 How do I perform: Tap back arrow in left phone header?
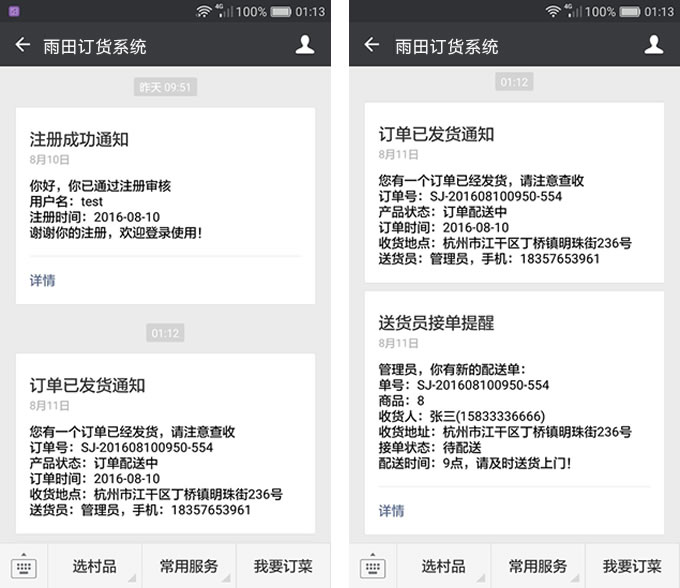[x=23, y=44]
